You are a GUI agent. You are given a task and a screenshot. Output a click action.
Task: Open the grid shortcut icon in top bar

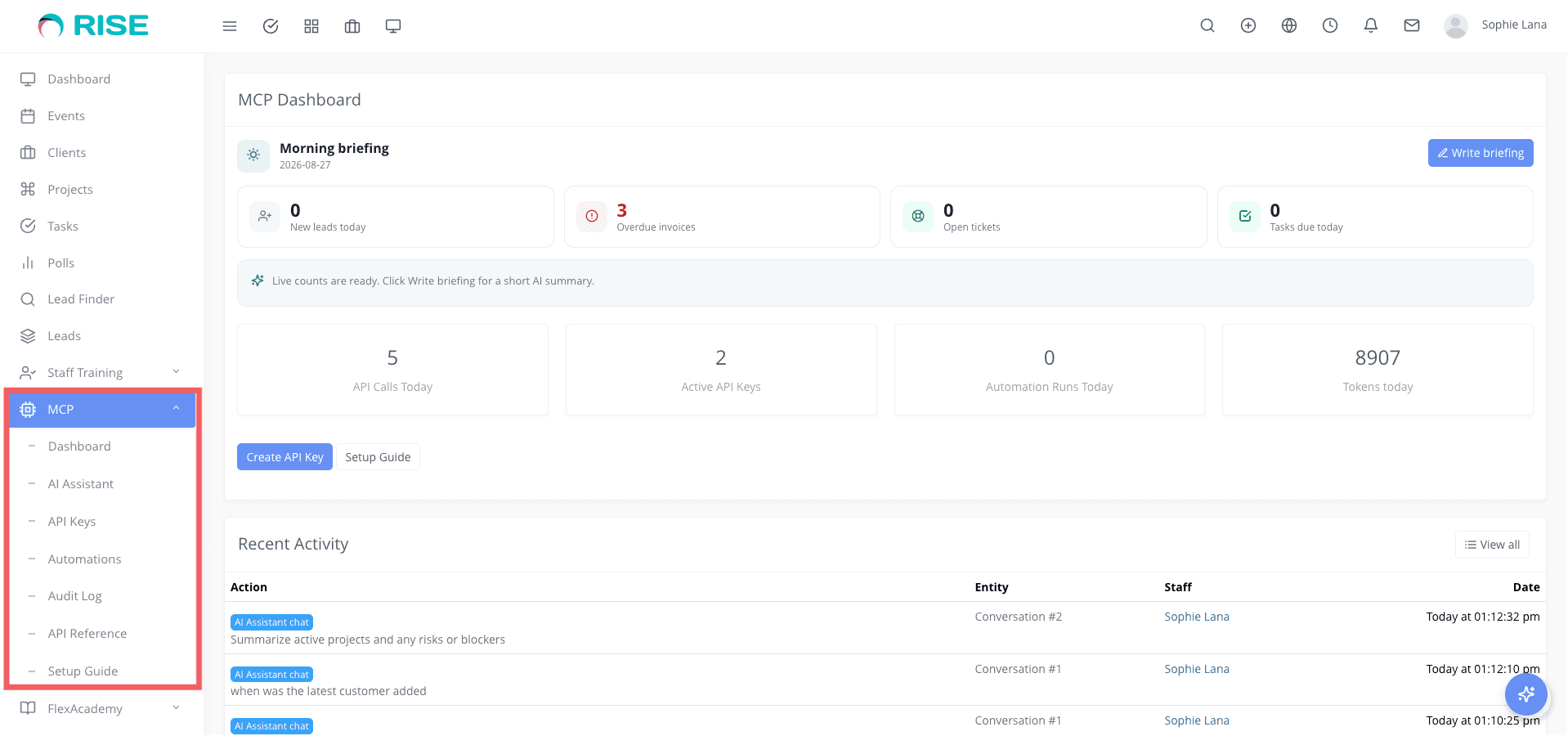pos(311,26)
